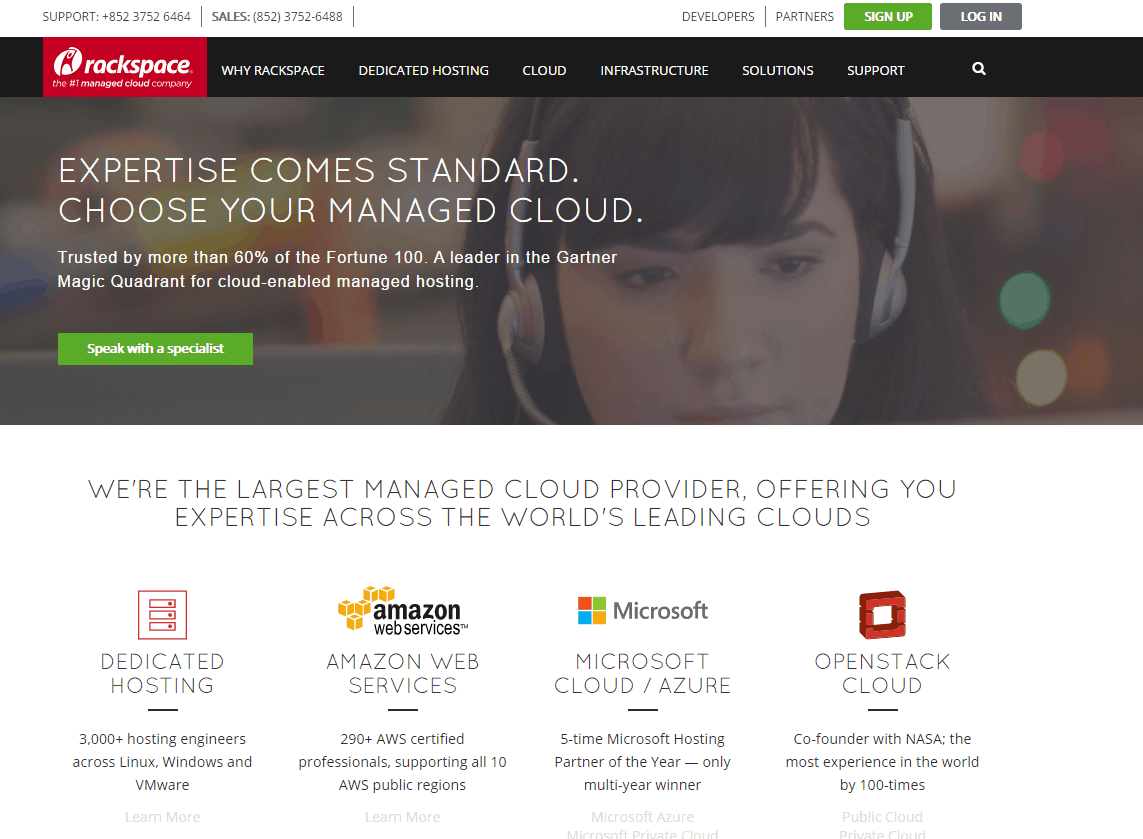Follow the Developers link
1143x839 pixels.
718,17
